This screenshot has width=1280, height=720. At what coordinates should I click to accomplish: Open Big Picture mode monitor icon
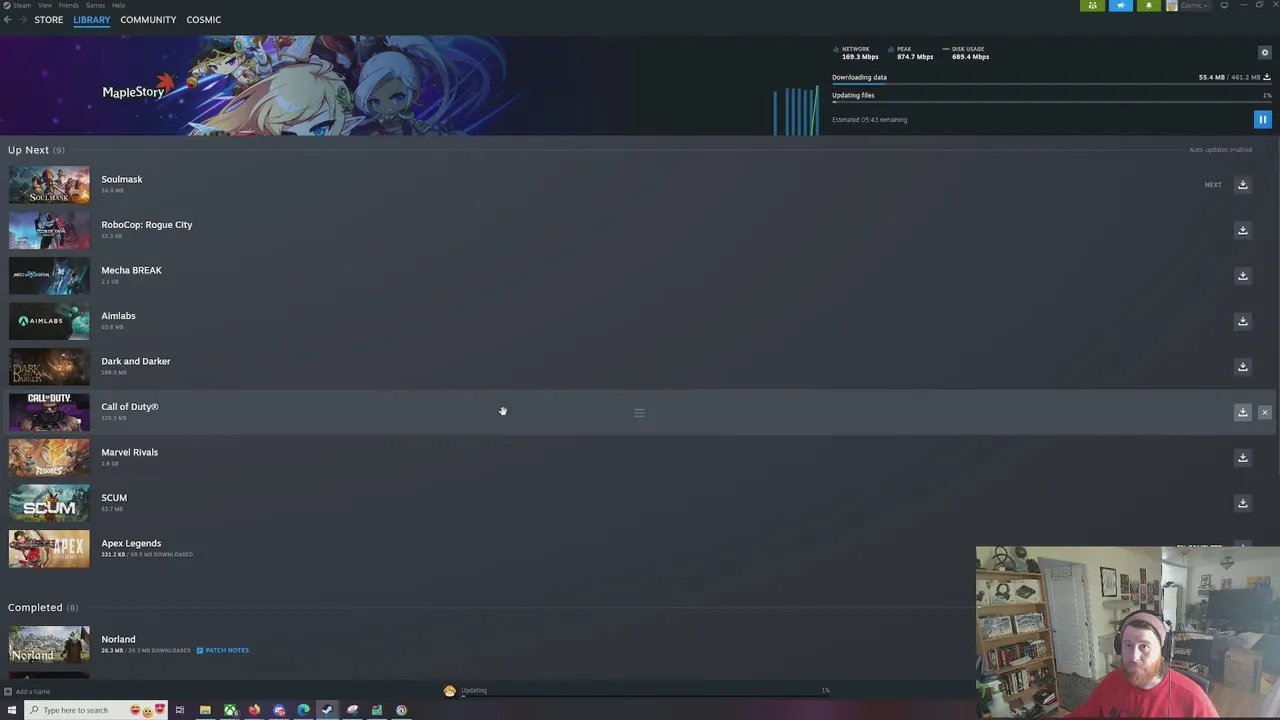pos(1224,5)
